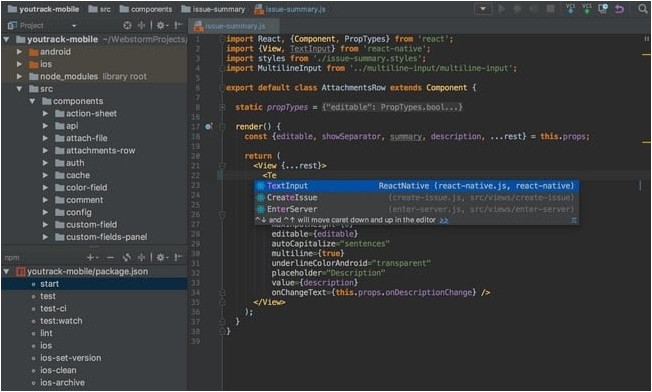This screenshot has height=392, width=652.
Task: Click issue-summary folder breadcrumb
Action: point(213,9)
